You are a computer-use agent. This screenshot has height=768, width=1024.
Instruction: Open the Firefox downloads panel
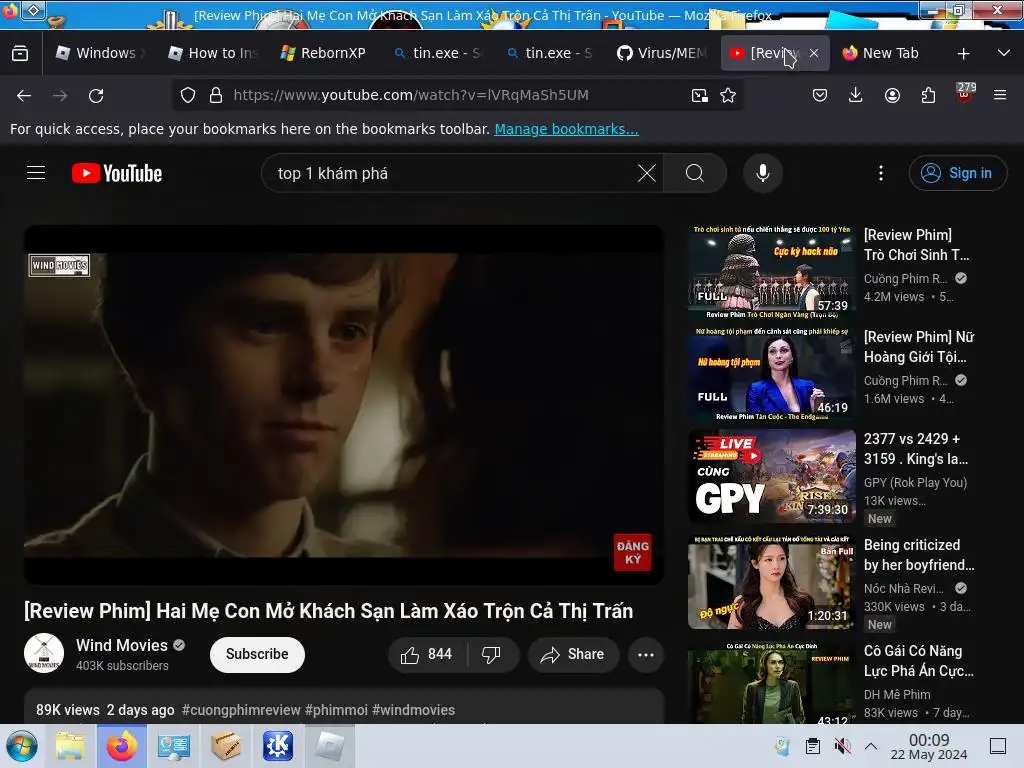click(856, 95)
